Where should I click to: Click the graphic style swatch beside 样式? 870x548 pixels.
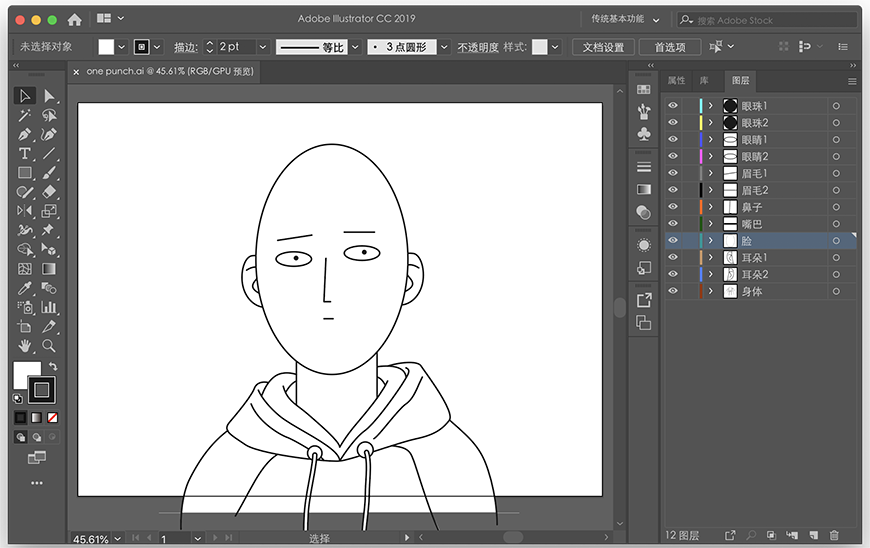click(x=539, y=47)
